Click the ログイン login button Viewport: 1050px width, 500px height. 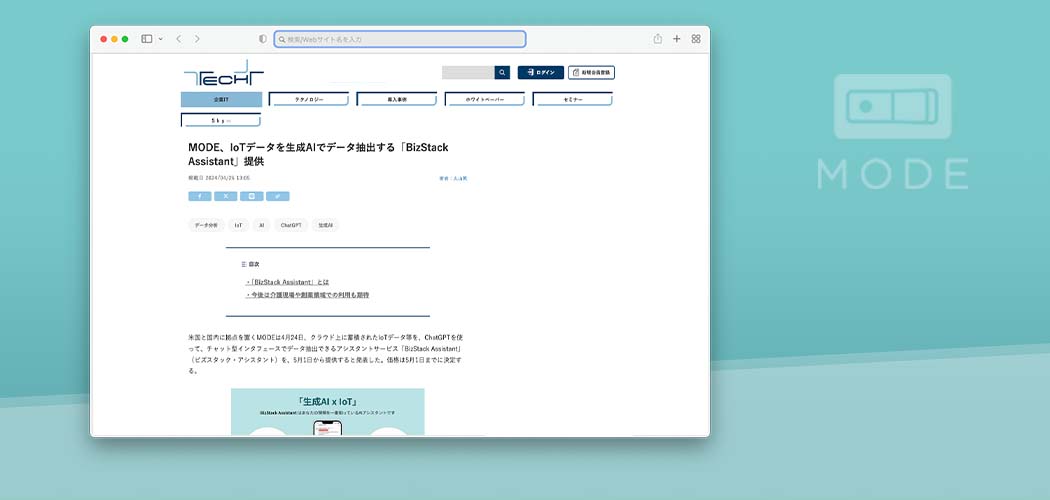tap(540, 72)
